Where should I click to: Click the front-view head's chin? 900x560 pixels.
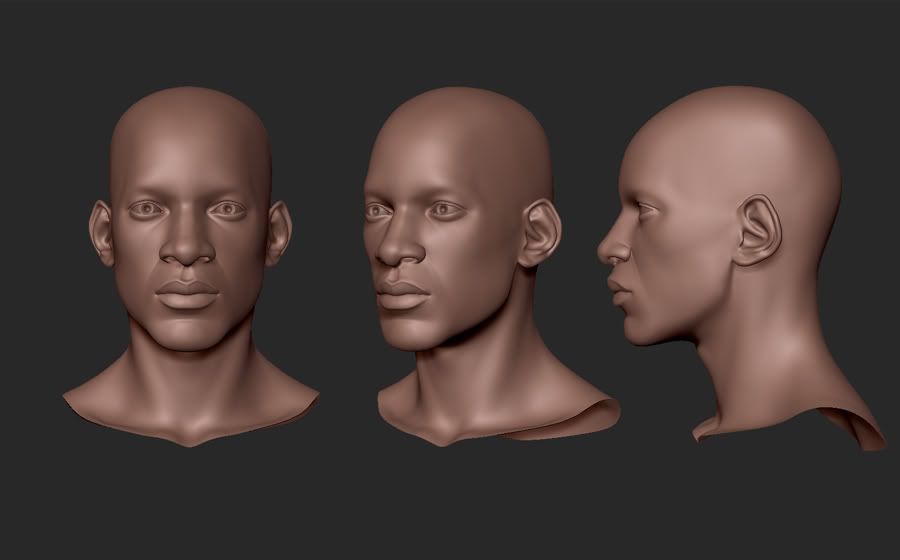[x=188, y=335]
